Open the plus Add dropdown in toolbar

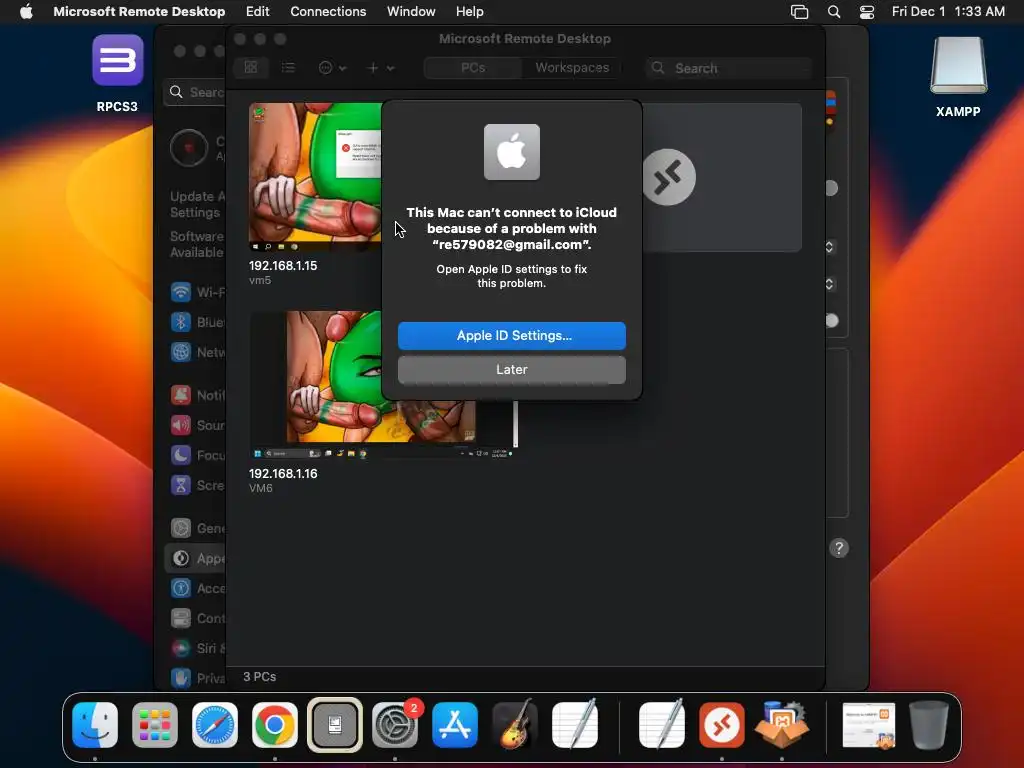(380, 68)
